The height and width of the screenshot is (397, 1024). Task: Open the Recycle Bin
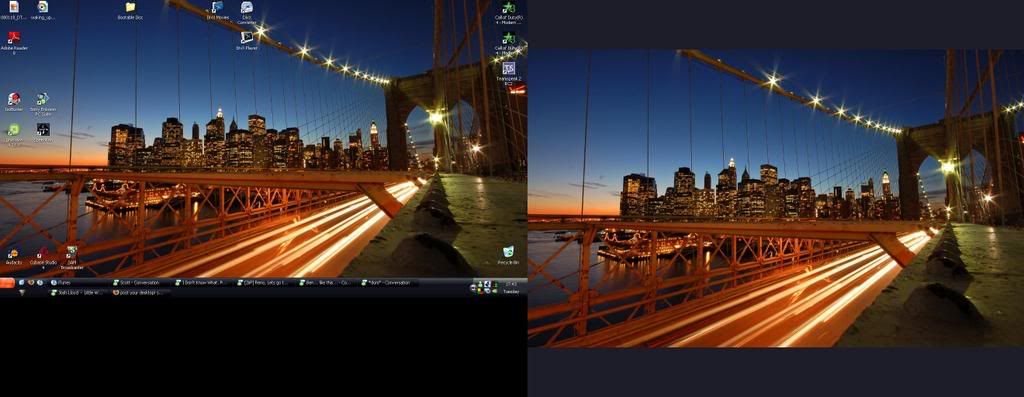pyautogui.click(x=508, y=255)
